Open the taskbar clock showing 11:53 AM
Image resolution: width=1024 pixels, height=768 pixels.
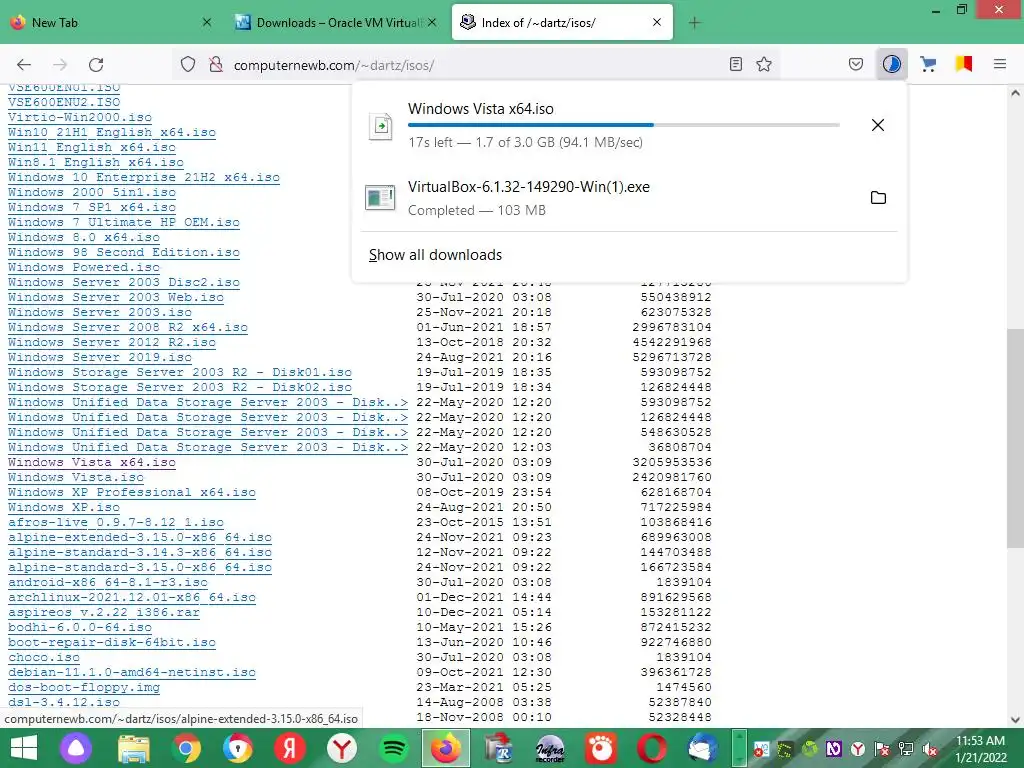[x=980, y=748]
